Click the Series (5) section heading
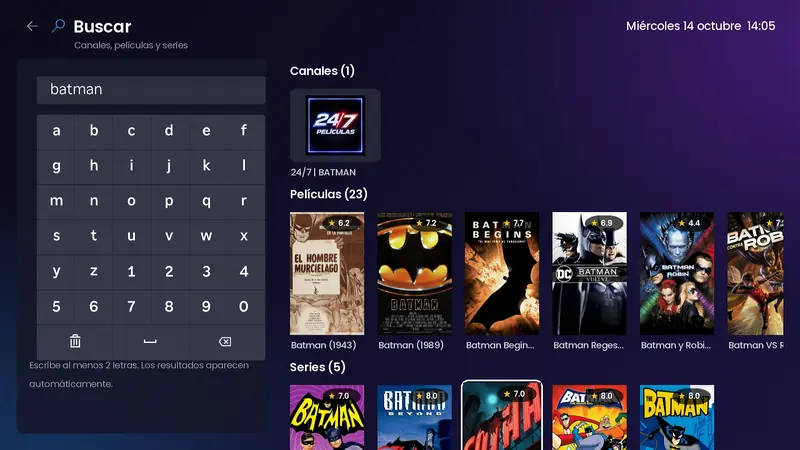This screenshot has width=800, height=450. click(x=317, y=367)
